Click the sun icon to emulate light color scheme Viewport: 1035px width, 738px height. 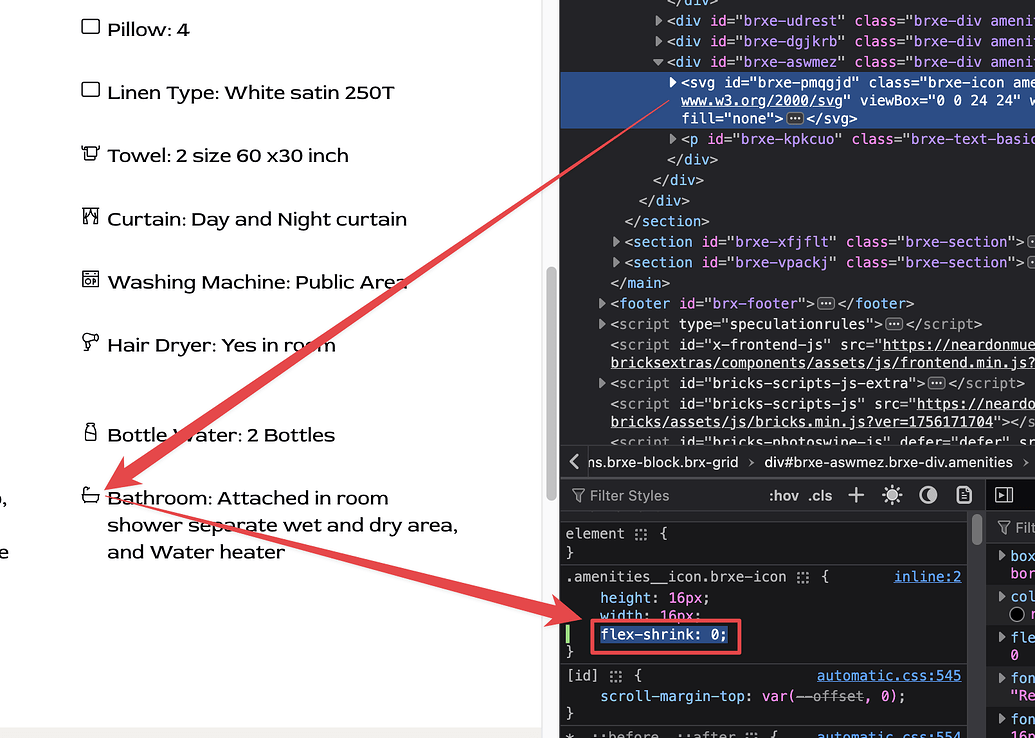point(892,494)
